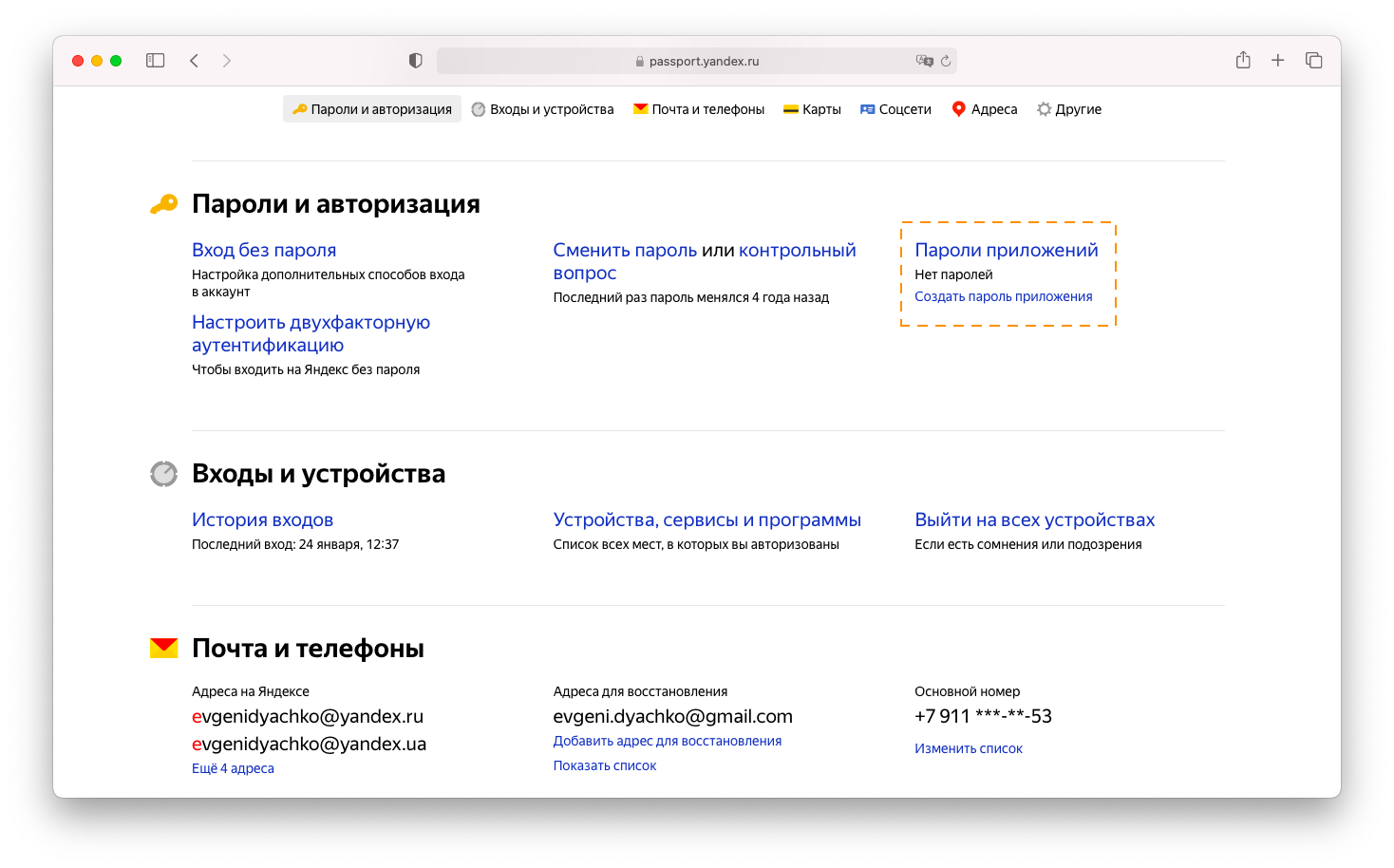The width and height of the screenshot is (1394, 868).
Task: Toggle the Safari sidebar icon
Action: [156, 61]
